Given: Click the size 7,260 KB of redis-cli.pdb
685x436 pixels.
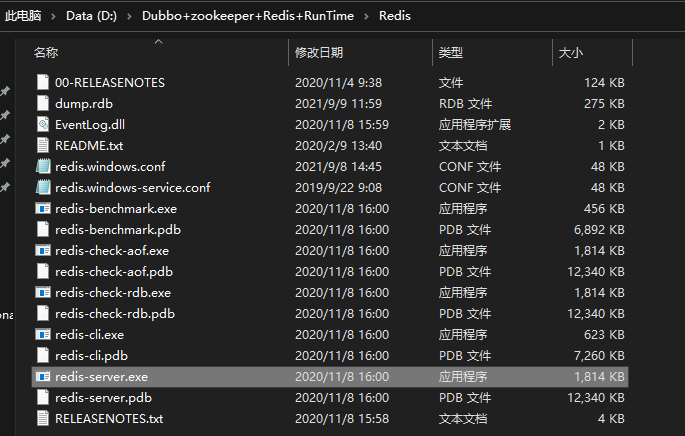Looking at the screenshot, I should click(599, 356).
